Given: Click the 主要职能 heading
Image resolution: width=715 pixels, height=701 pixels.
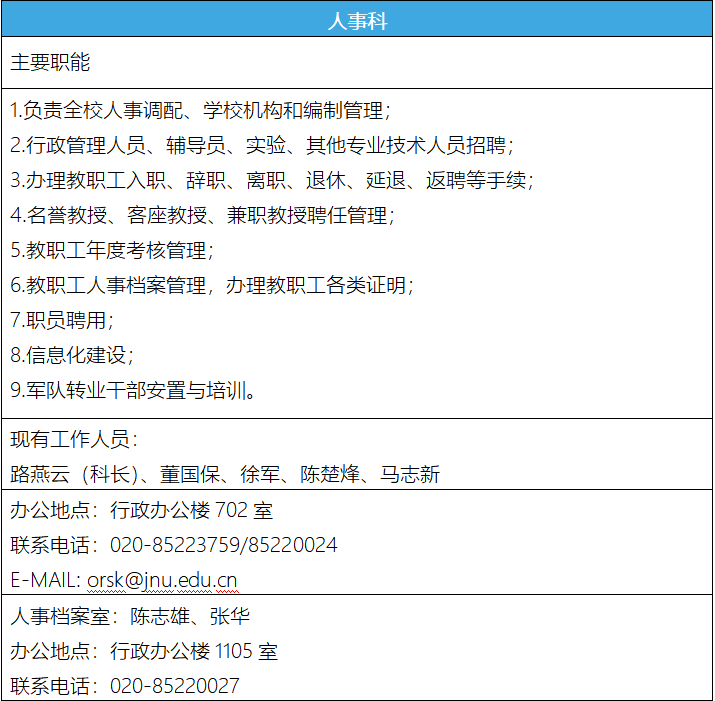Looking at the screenshot, I should (50, 62).
